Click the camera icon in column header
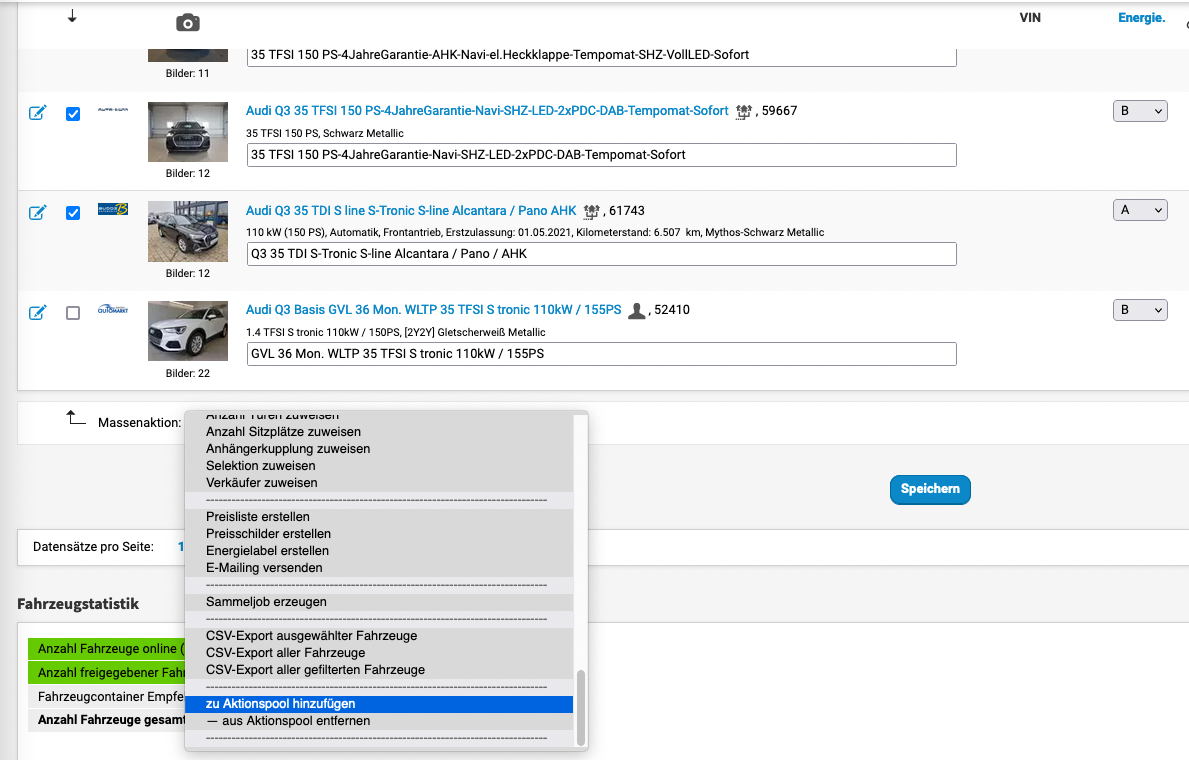1189x760 pixels. coord(187,23)
